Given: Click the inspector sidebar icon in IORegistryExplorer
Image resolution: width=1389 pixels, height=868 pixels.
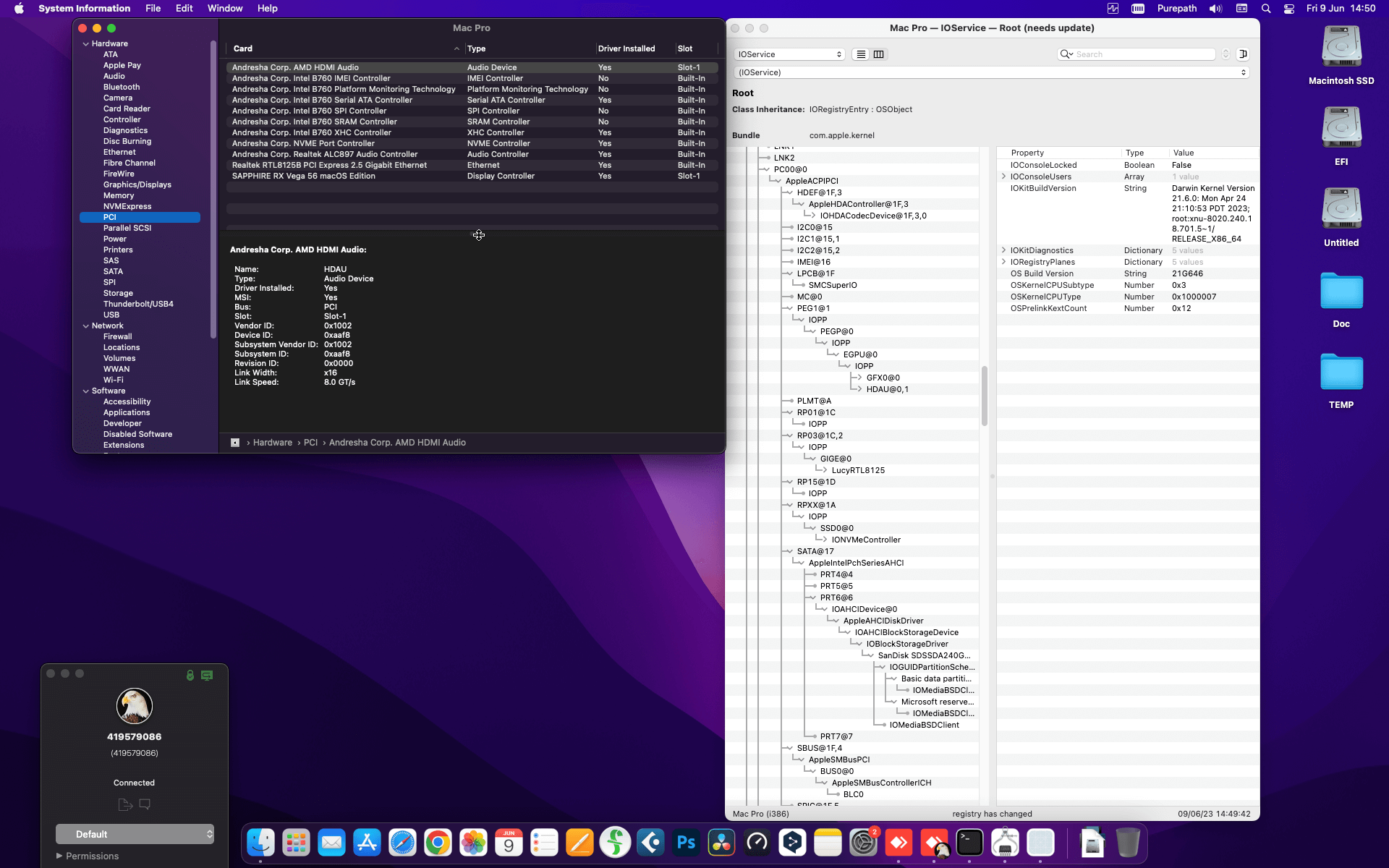Looking at the screenshot, I should point(1243,54).
